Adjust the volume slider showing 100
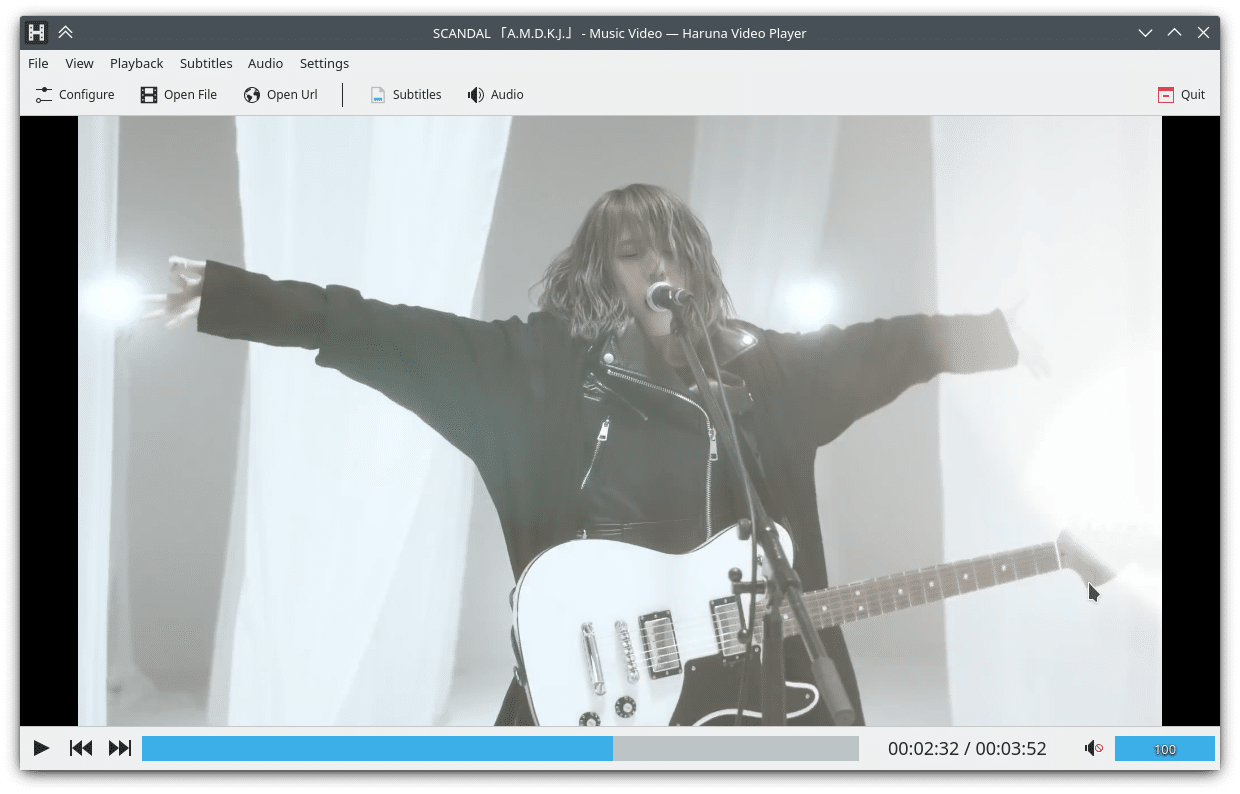1240x794 pixels. (x=1165, y=749)
